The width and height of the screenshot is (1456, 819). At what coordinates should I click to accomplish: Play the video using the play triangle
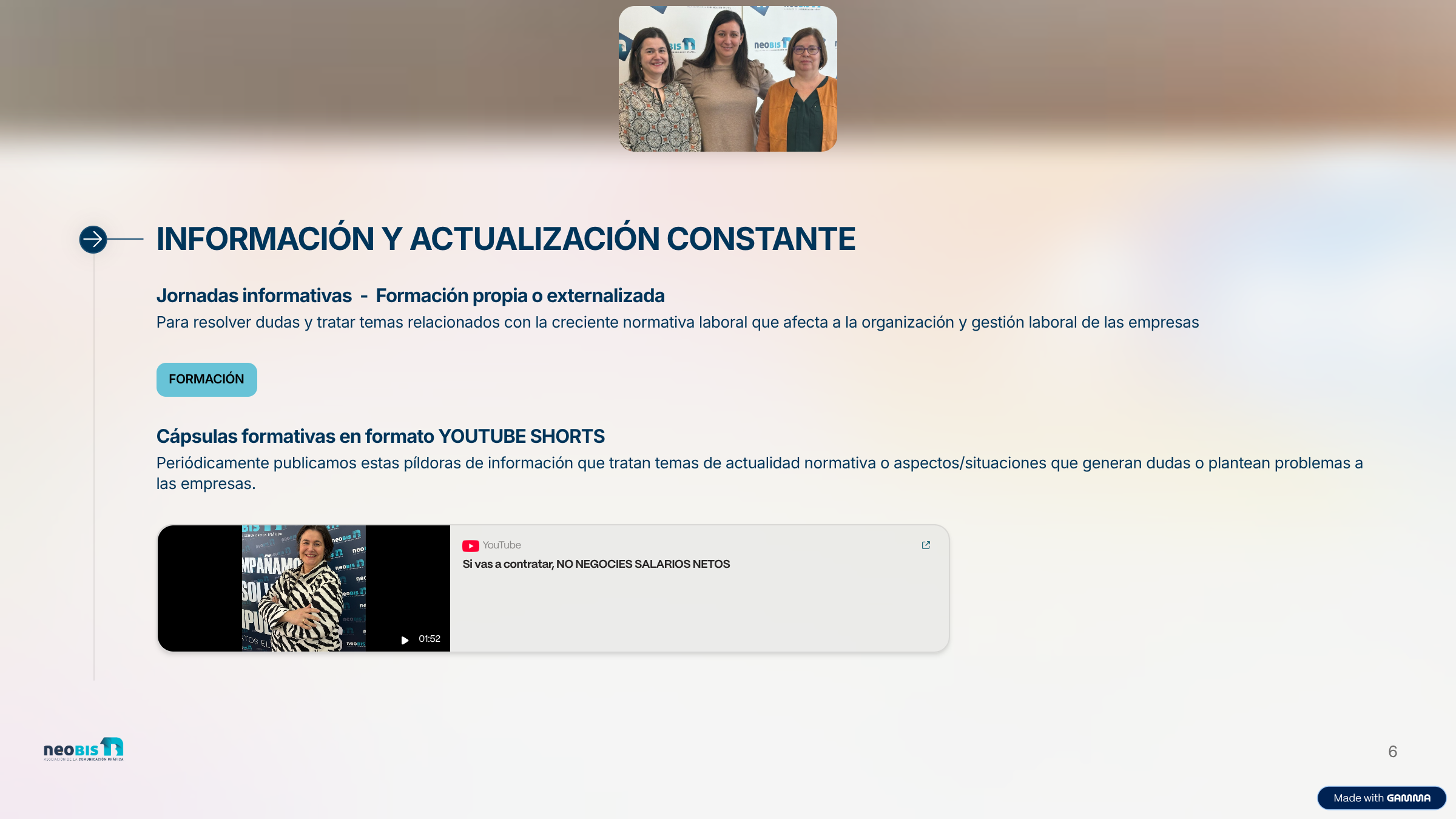pos(405,640)
